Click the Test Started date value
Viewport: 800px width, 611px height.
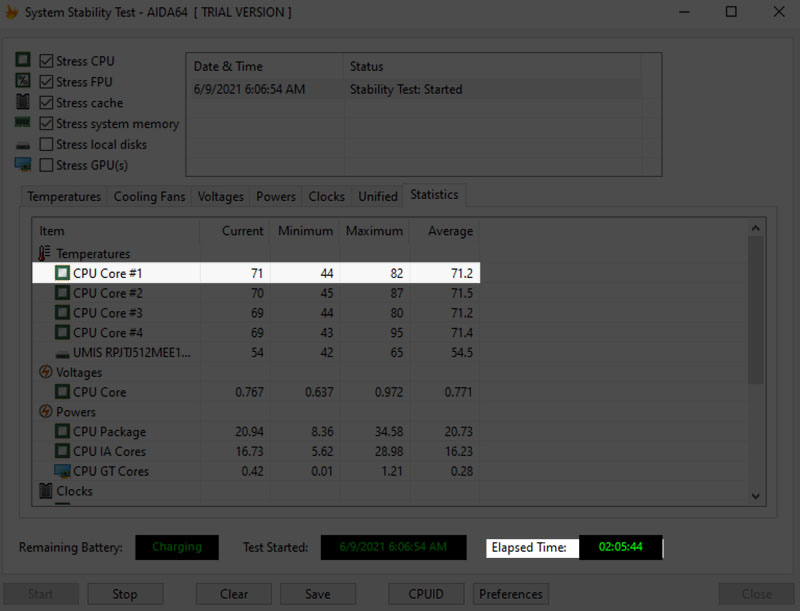pyautogui.click(x=393, y=547)
